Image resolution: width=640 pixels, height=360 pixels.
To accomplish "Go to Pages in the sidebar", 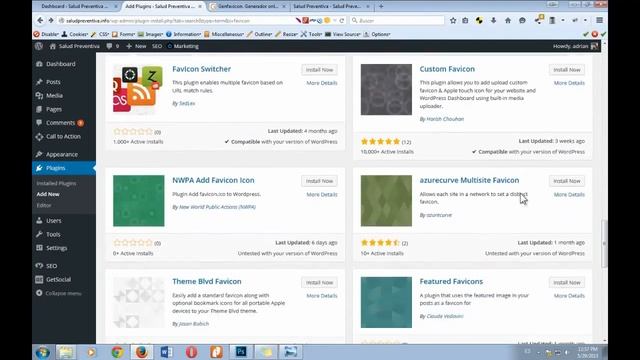I will coord(53,109).
